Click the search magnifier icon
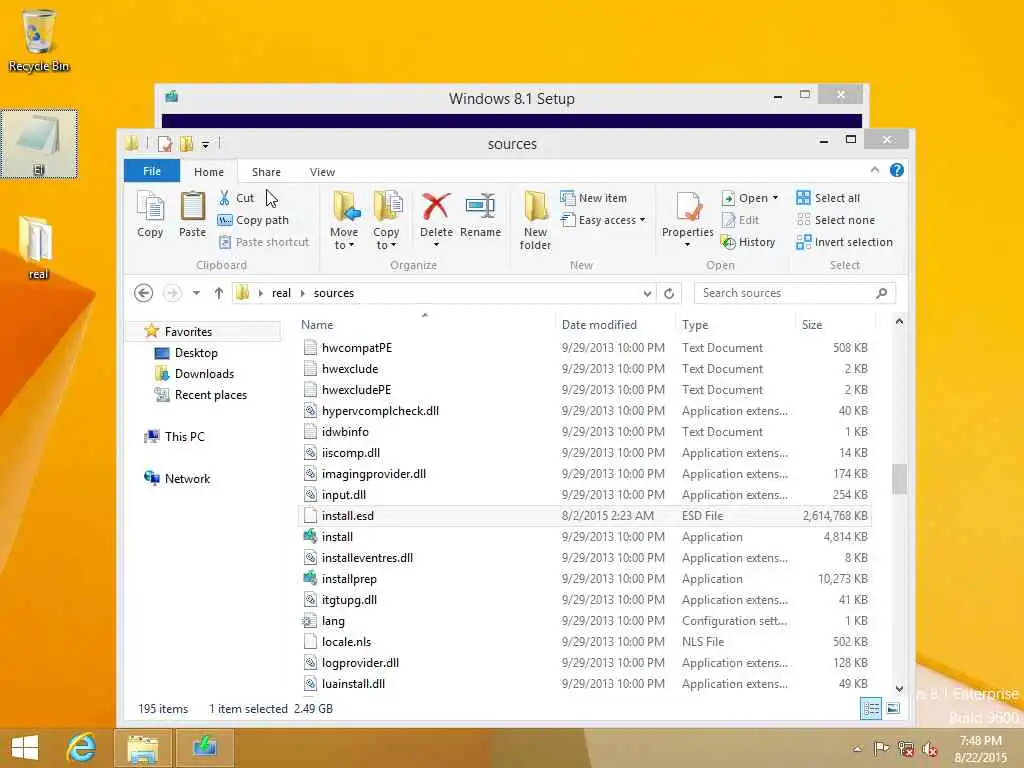This screenshot has height=768, width=1024. coord(882,293)
